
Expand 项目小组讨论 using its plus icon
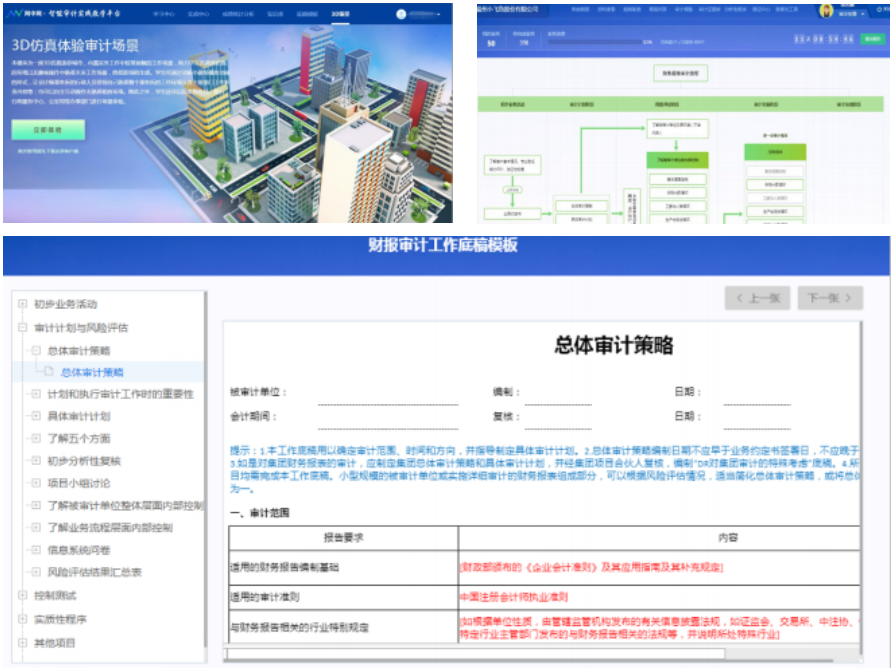click(x=36, y=483)
